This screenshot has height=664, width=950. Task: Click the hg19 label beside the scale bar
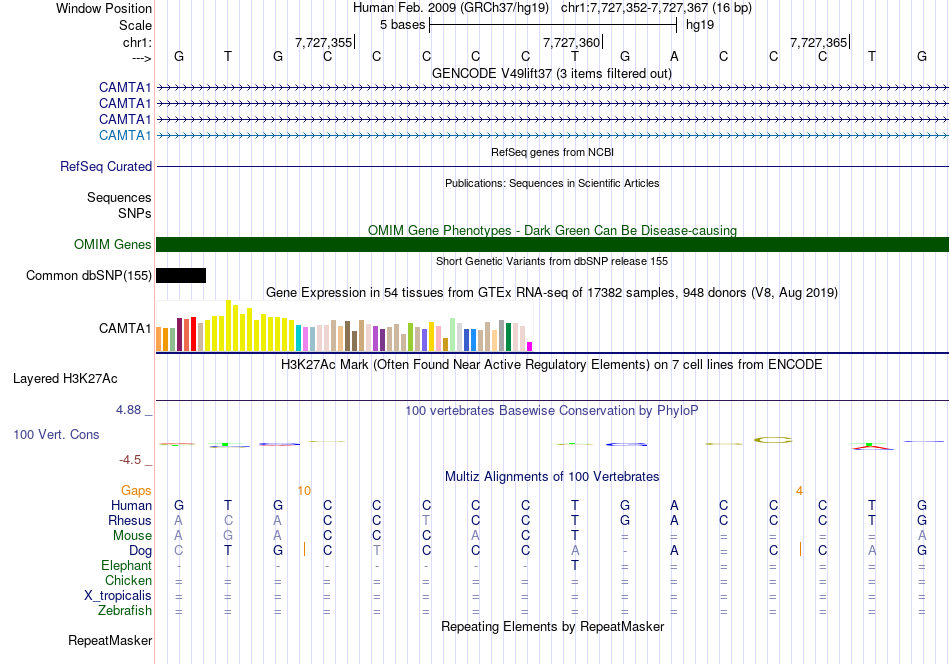point(700,25)
